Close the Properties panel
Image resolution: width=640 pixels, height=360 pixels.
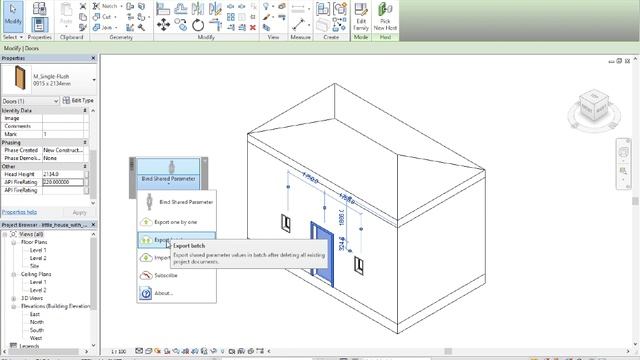[93, 58]
